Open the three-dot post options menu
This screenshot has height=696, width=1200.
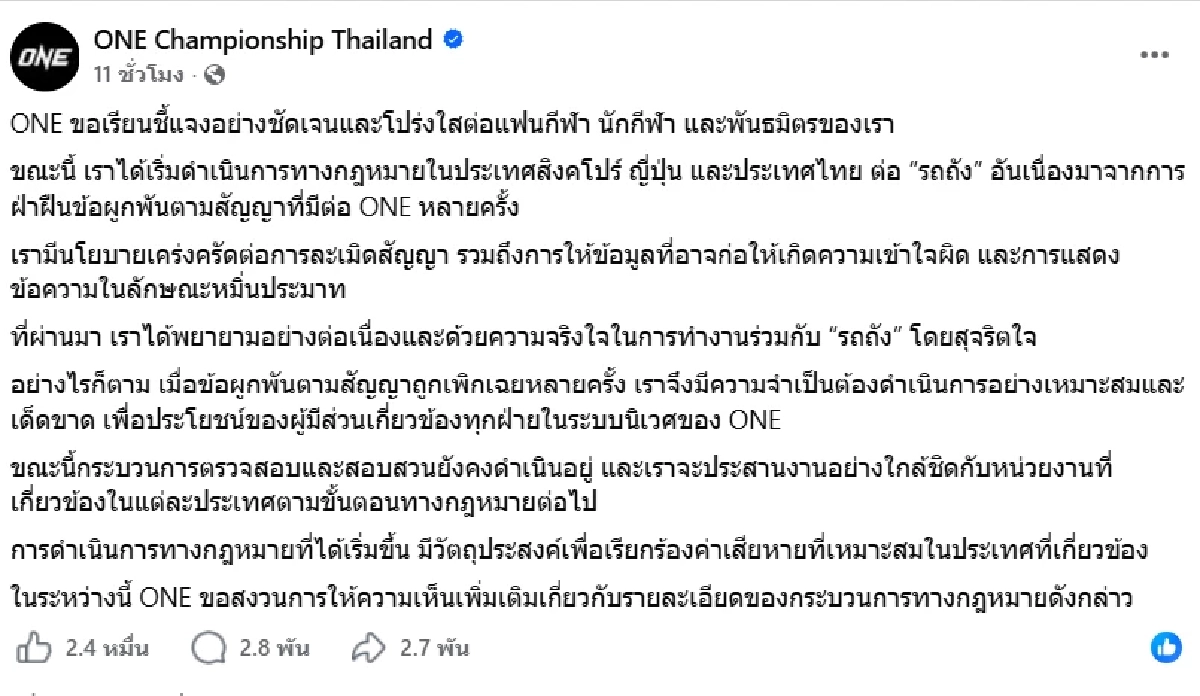(1157, 55)
